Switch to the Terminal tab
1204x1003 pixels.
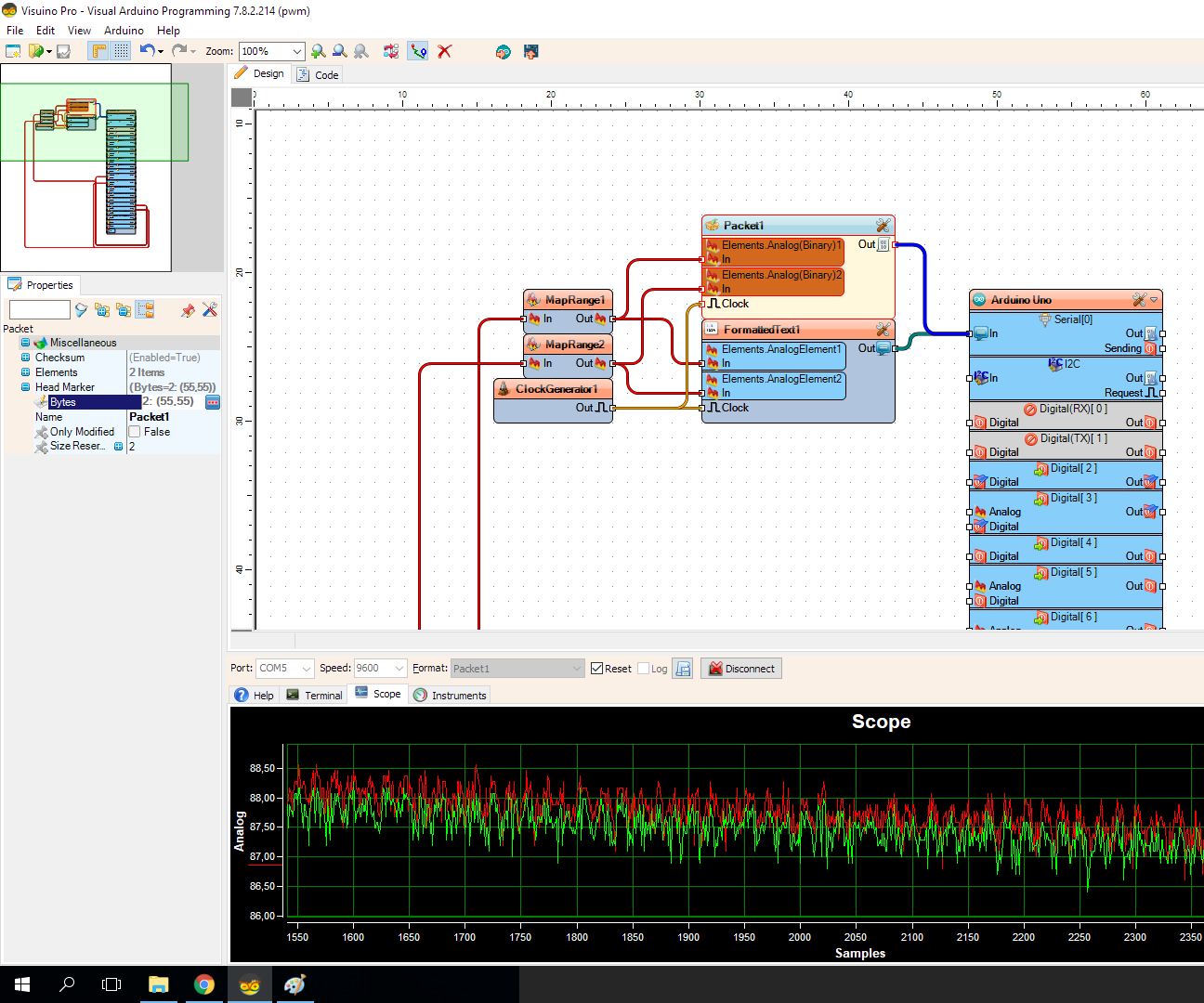click(314, 695)
